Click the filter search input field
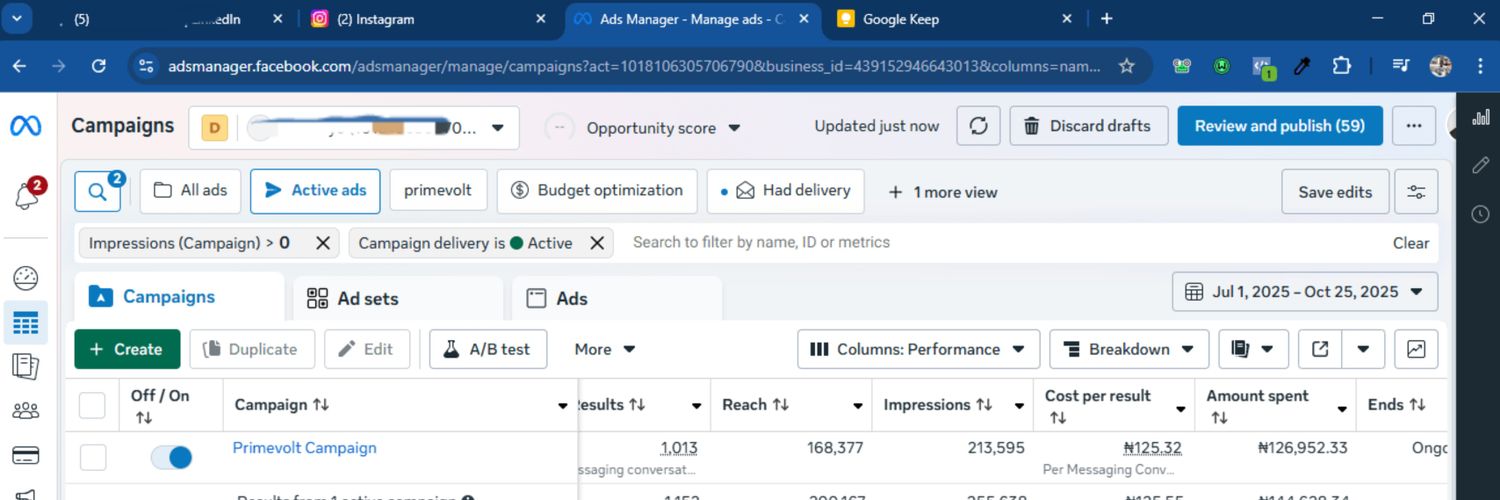Screen dimensions: 1500x500 point(1000,242)
